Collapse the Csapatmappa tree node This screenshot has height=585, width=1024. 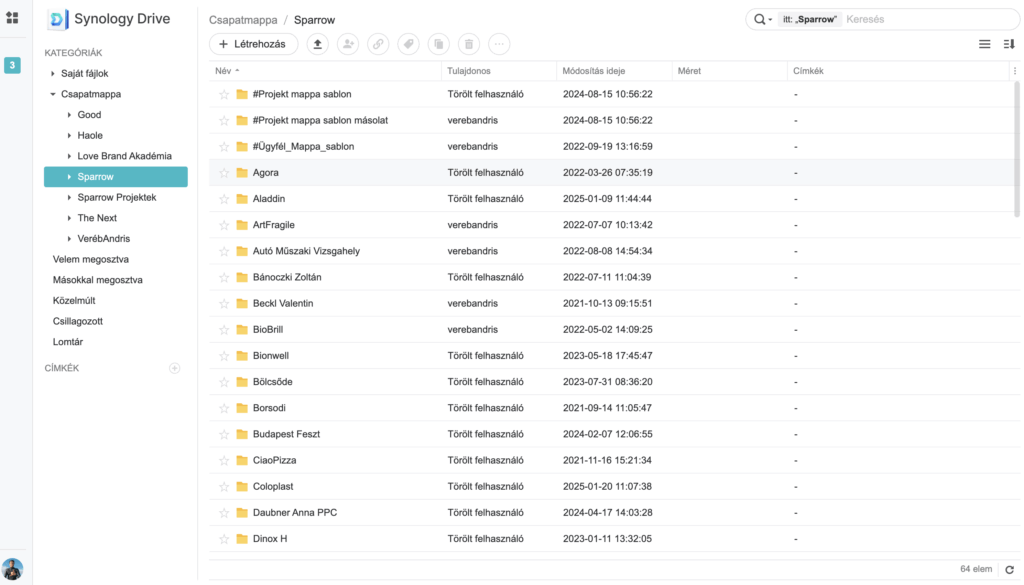point(53,94)
